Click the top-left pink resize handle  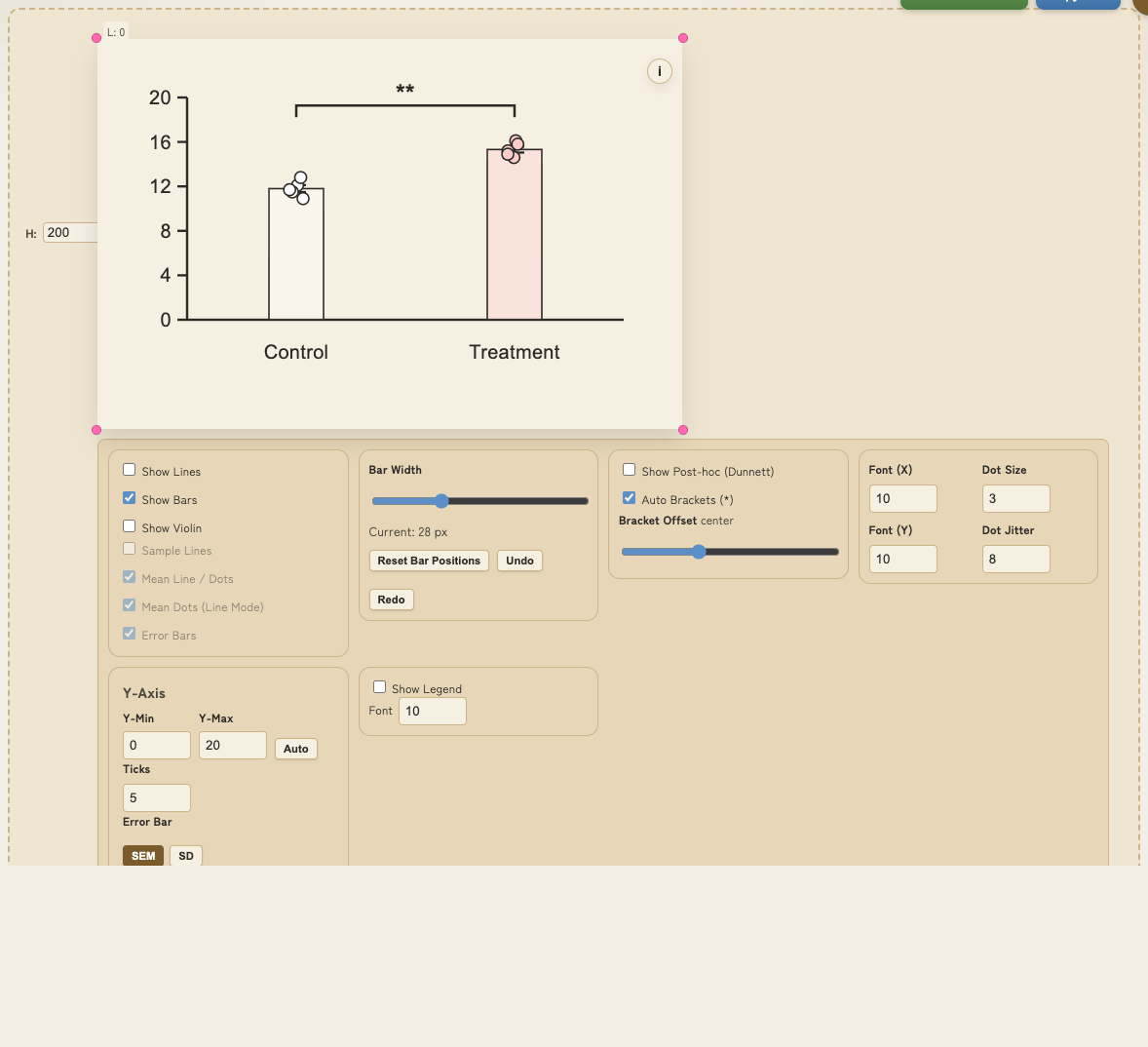[x=96, y=38]
